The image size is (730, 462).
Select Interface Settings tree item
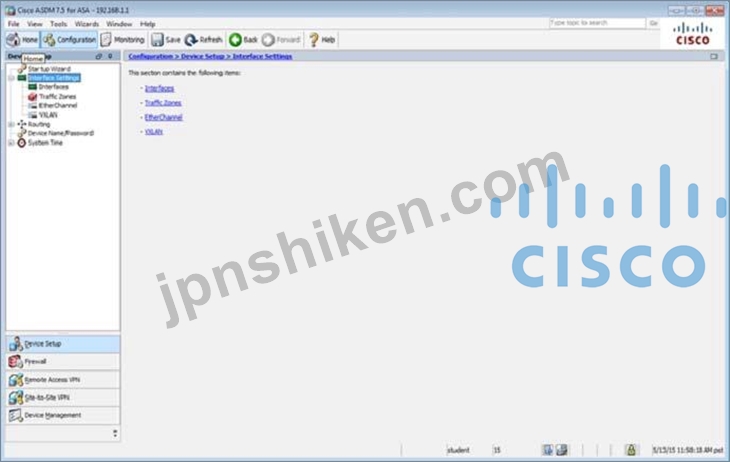54,78
